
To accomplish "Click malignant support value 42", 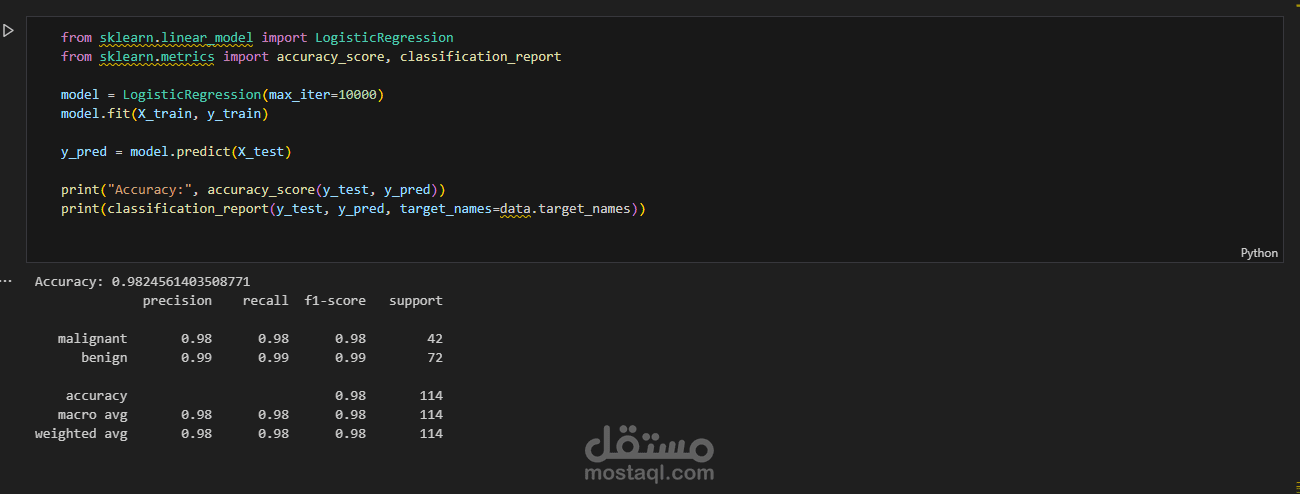I will (434, 339).
